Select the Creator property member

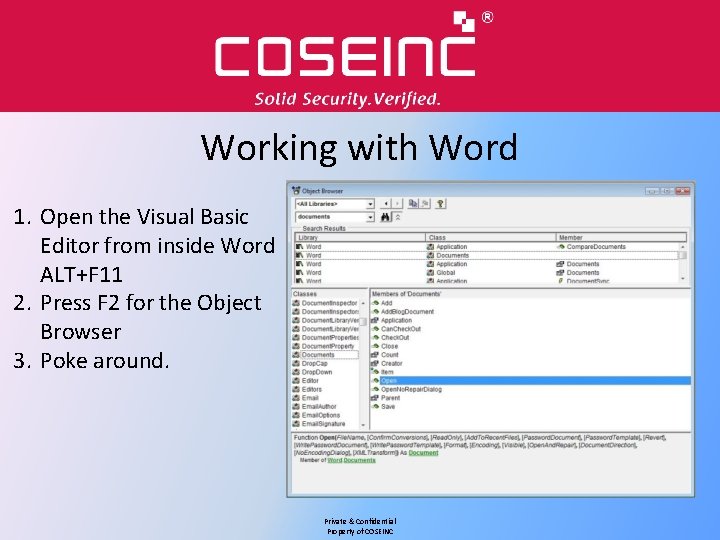pos(392,364)
